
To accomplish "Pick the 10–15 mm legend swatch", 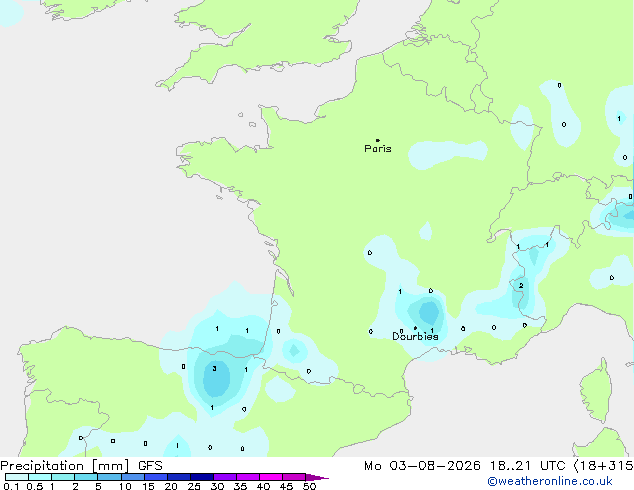I will (x=133, y=477).
